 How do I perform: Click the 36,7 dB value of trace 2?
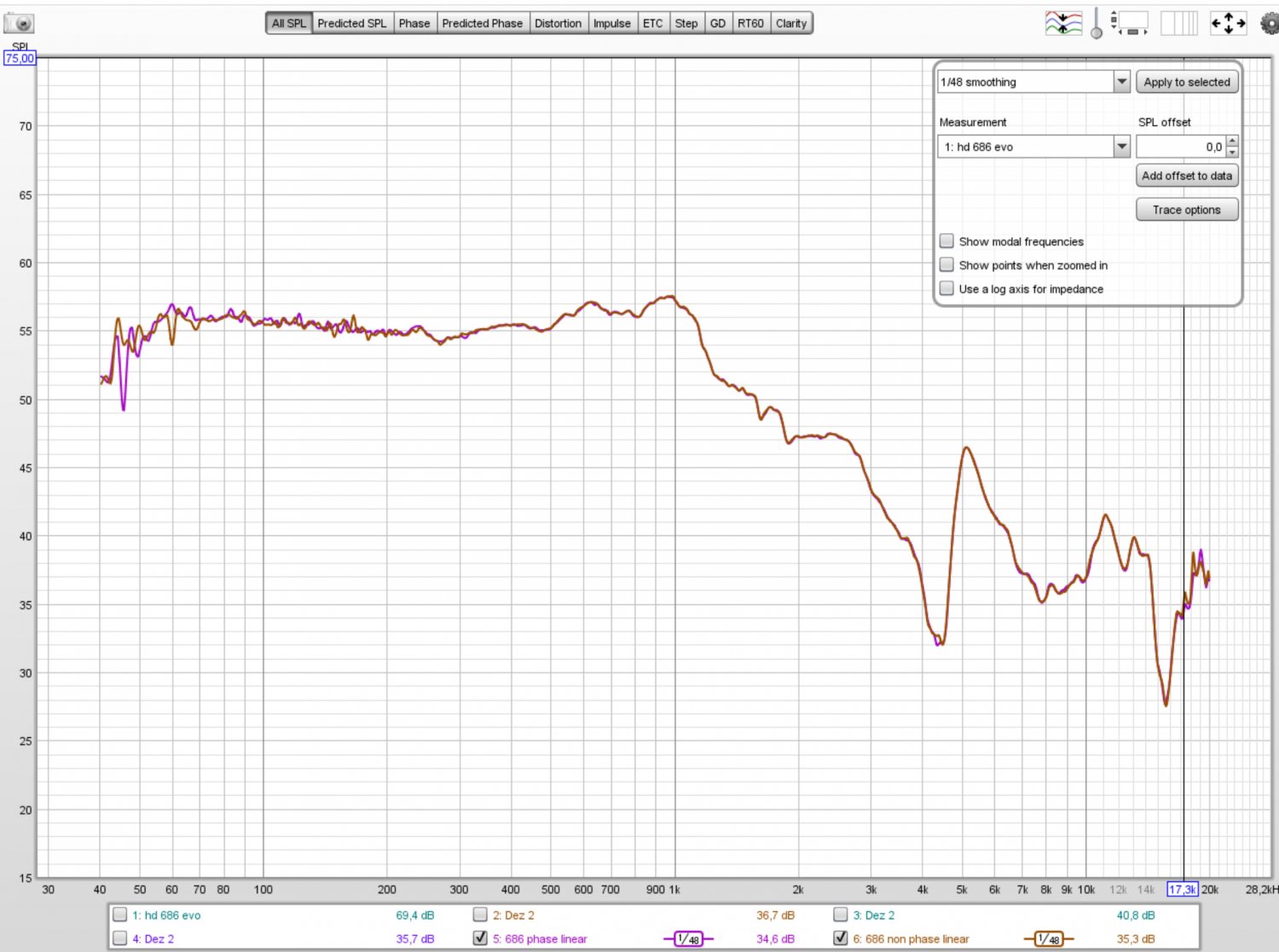click(x=775, y=915)
